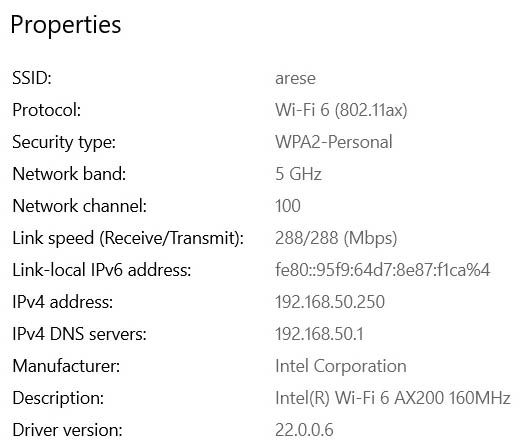This screenshot has width=523, height=441.
Task: Select the fe80 IPv6 address value
Action: point(383,270)
